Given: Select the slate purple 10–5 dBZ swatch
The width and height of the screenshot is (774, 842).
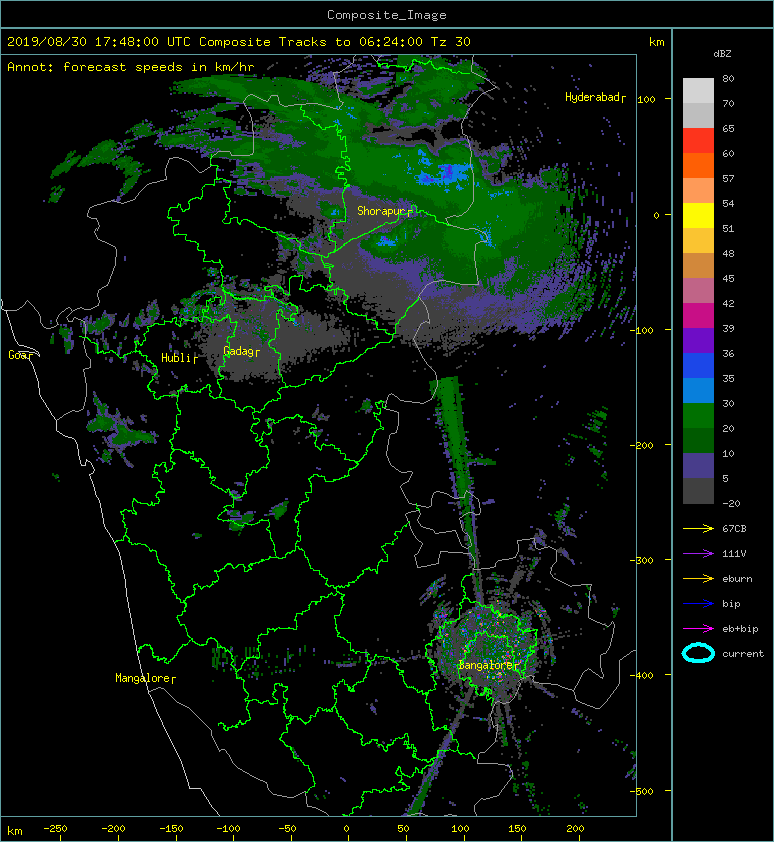Looking at the screenshot, I should [x=698, y=465].
